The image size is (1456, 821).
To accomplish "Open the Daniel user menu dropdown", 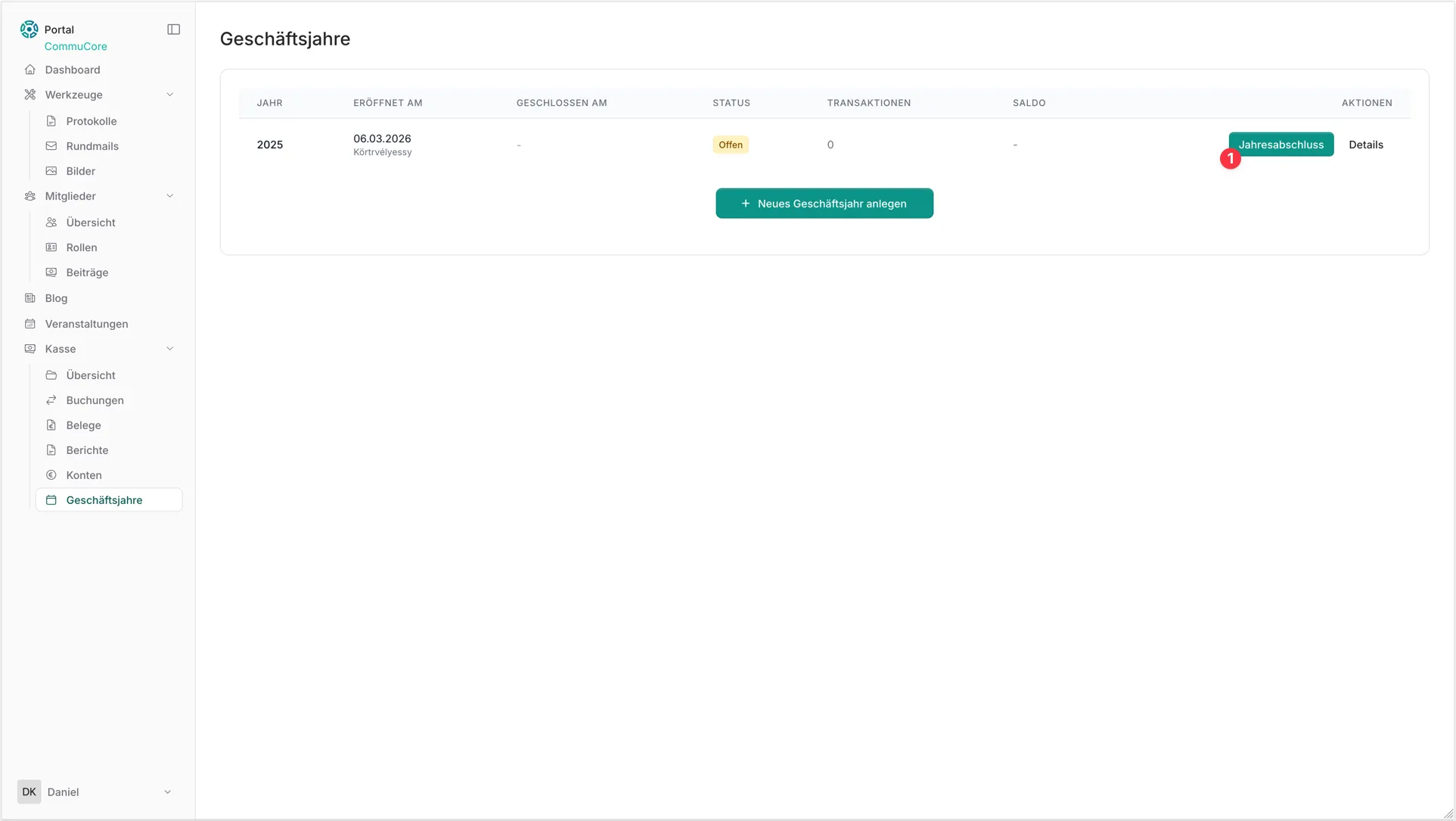I will 167,792.
